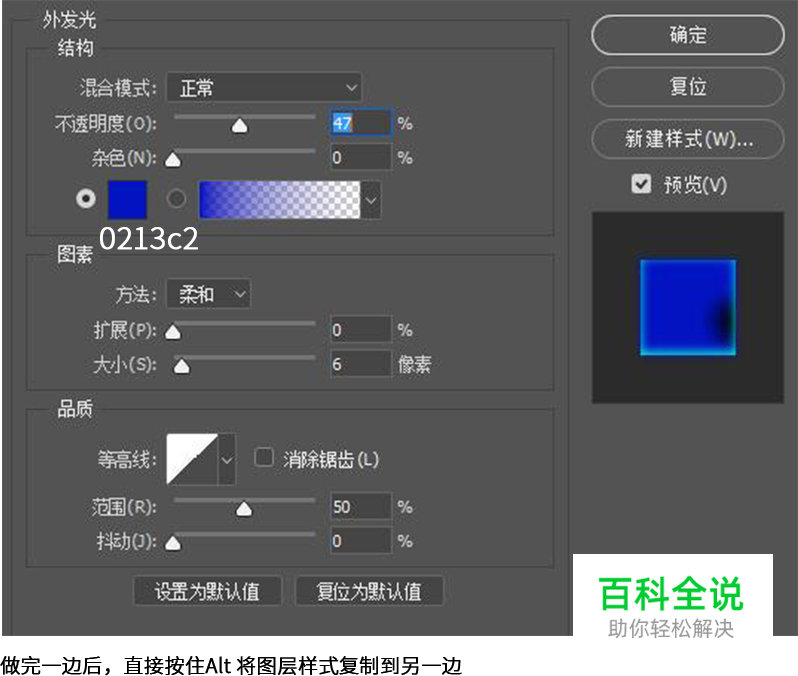
Task: Click the 大小 size input field
Action: tap(360, 364)
